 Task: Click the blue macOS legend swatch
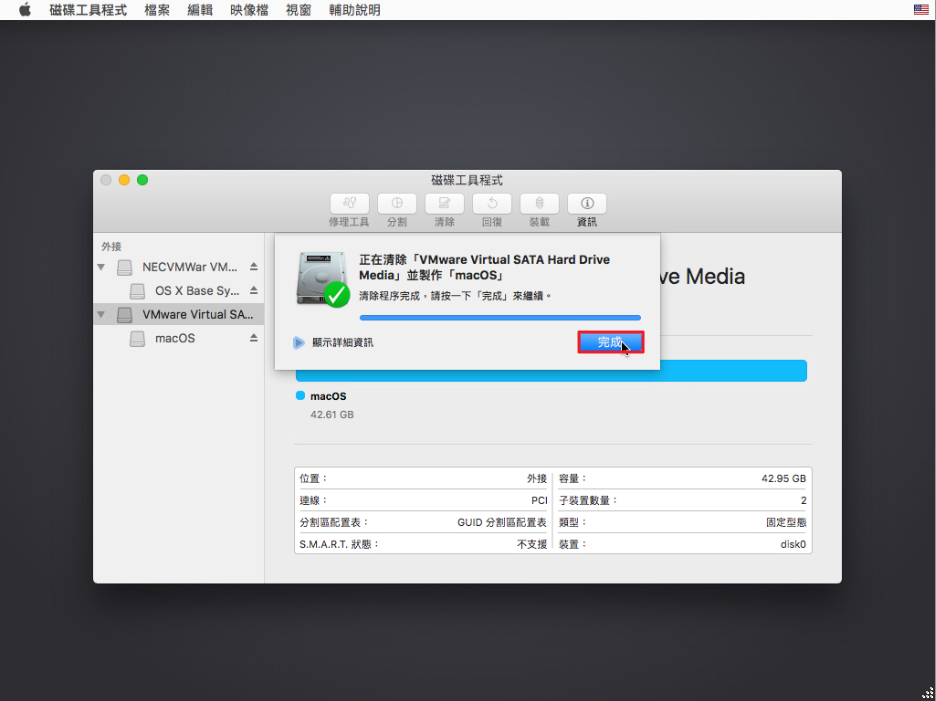pyautogui.click(x=300, y=395)
